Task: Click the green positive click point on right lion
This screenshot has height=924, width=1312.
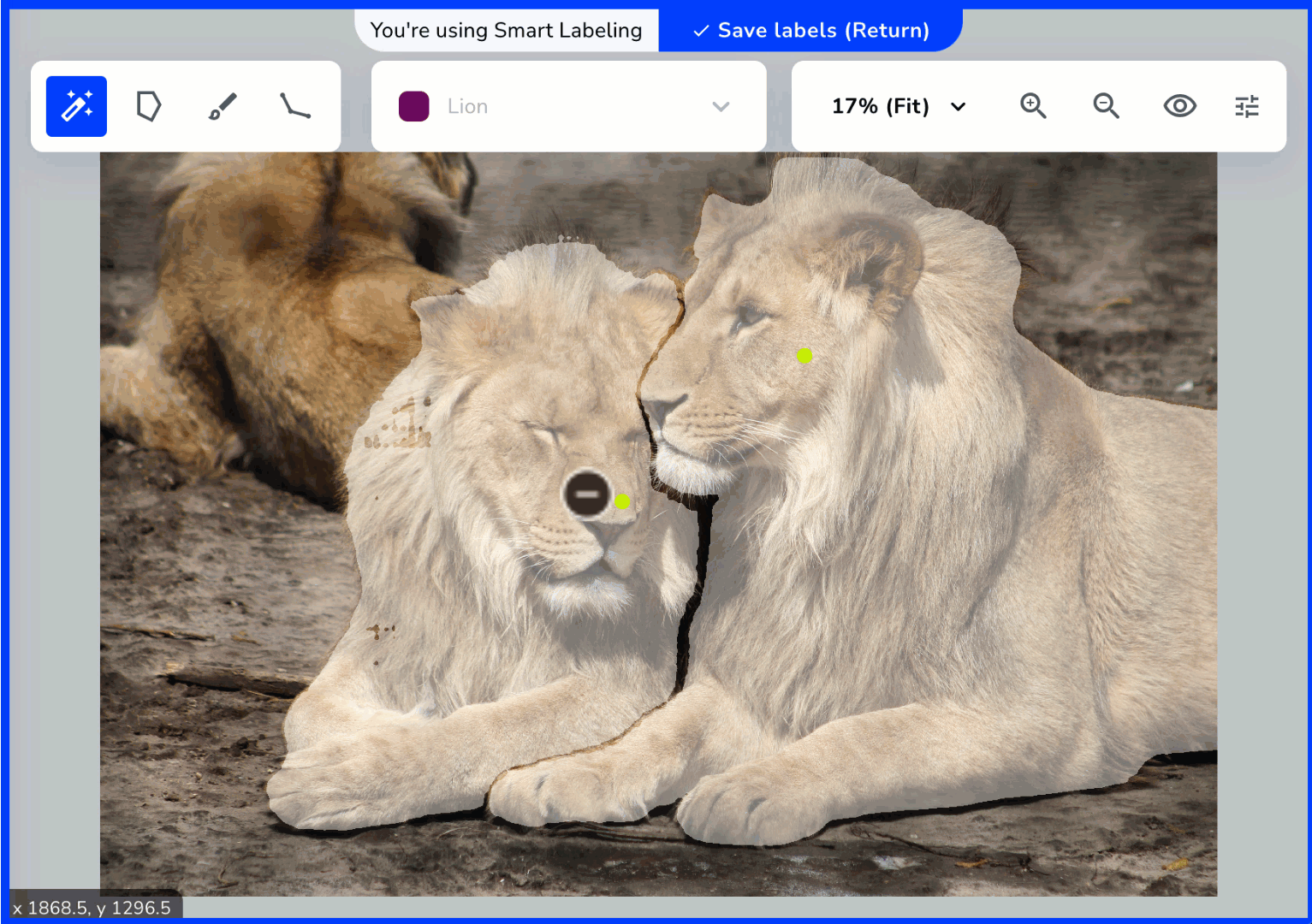Action: [x=804, y=356]
